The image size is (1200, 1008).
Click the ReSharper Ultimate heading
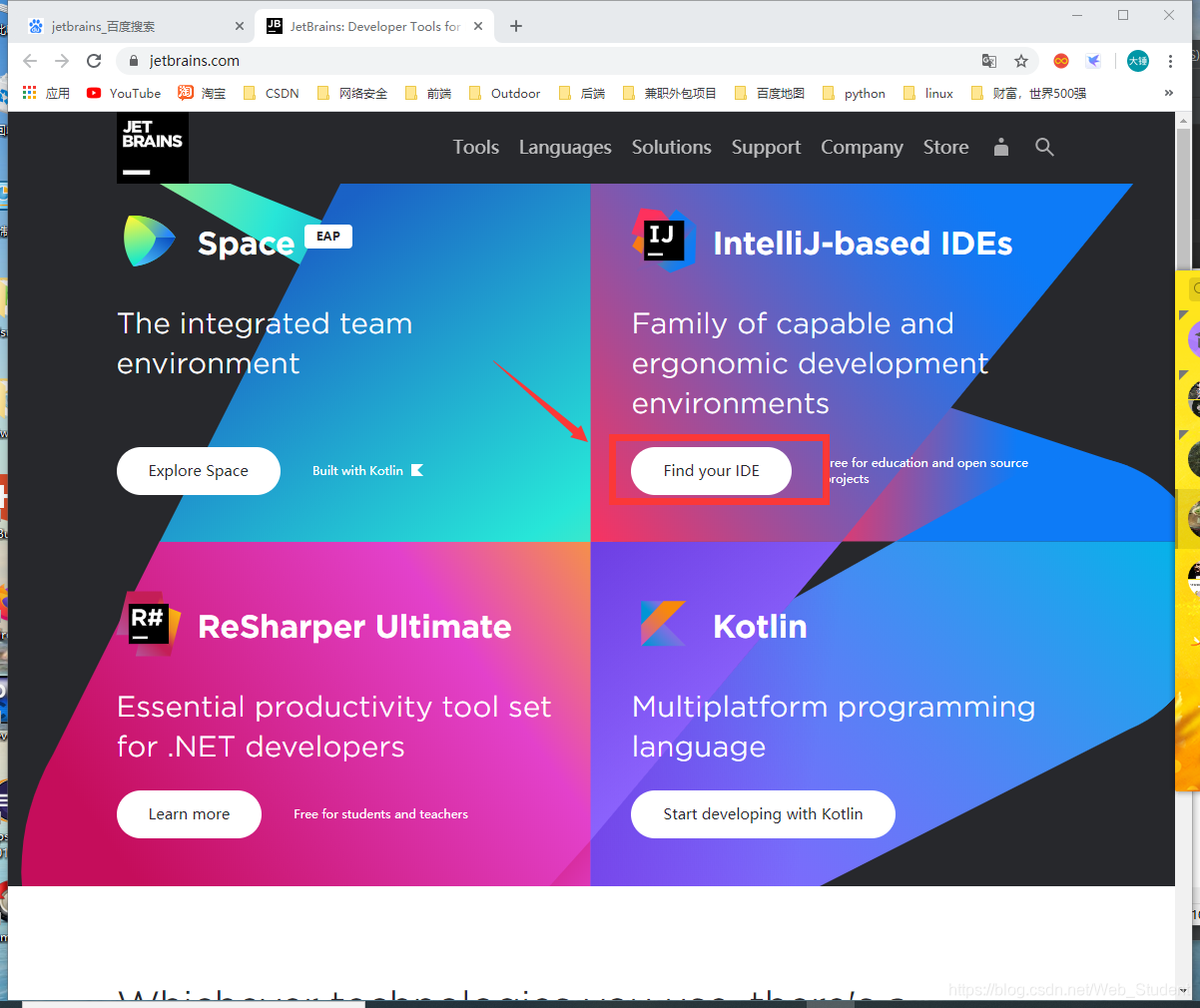pos(354,627)
